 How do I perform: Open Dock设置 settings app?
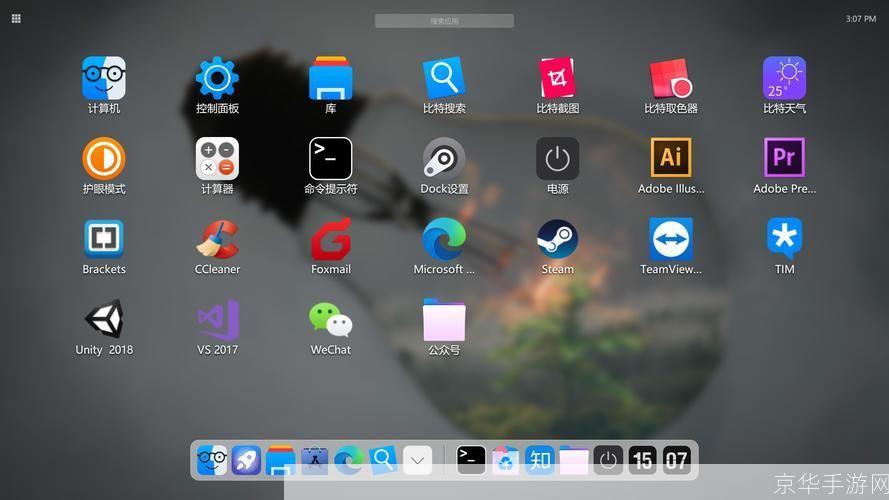444,159
